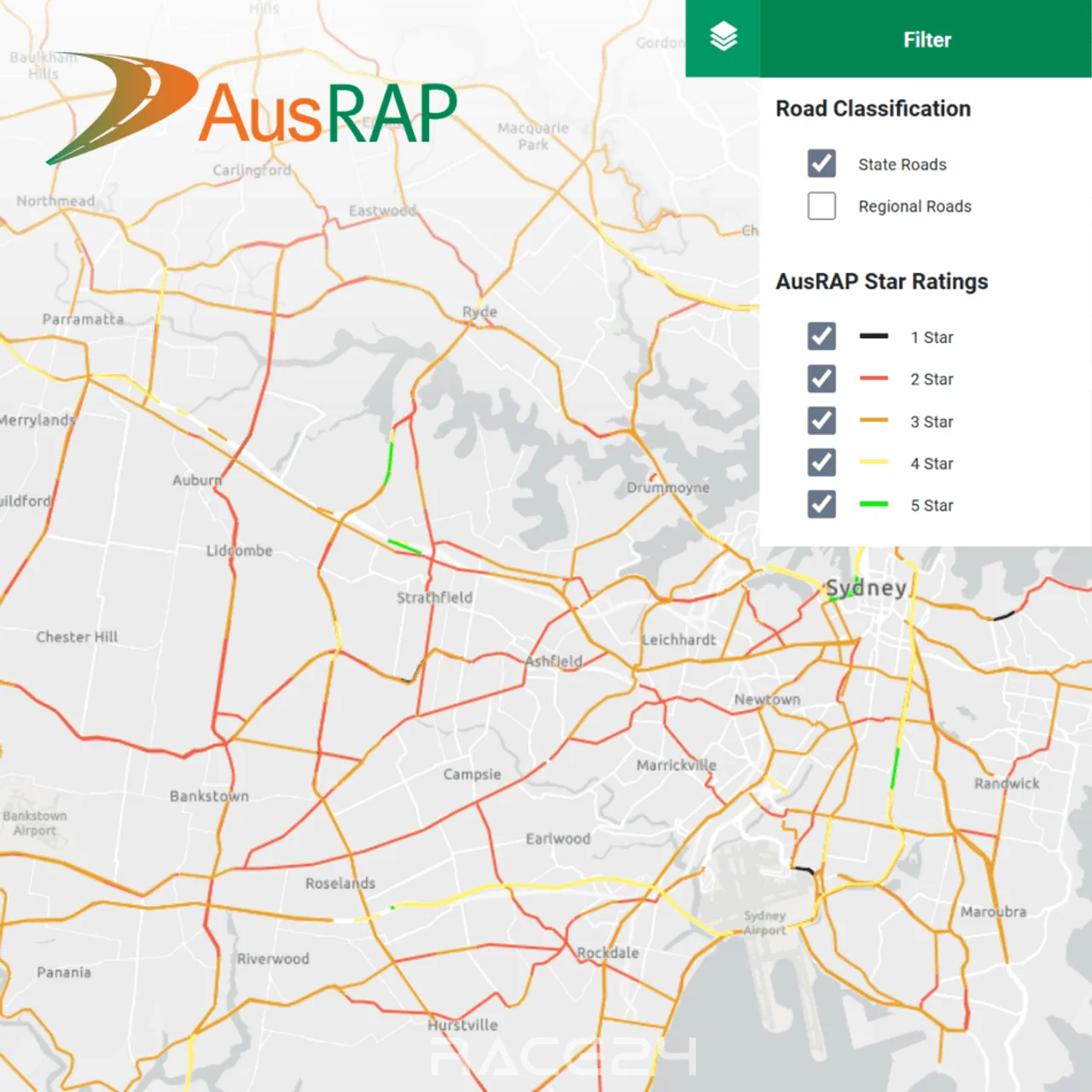This screenshot has height=1092, width=1092.
Task: Click the black 1 Star legend swatch
Action: click(874, 336)
